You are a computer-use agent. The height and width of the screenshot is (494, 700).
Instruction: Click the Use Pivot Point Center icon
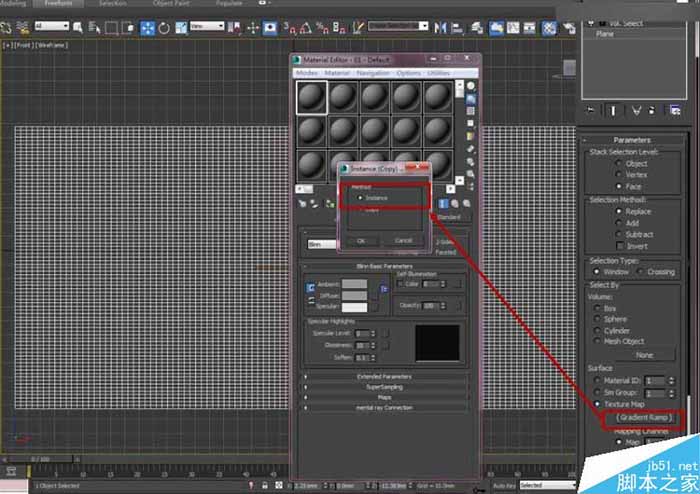click(x=234, y=28)
